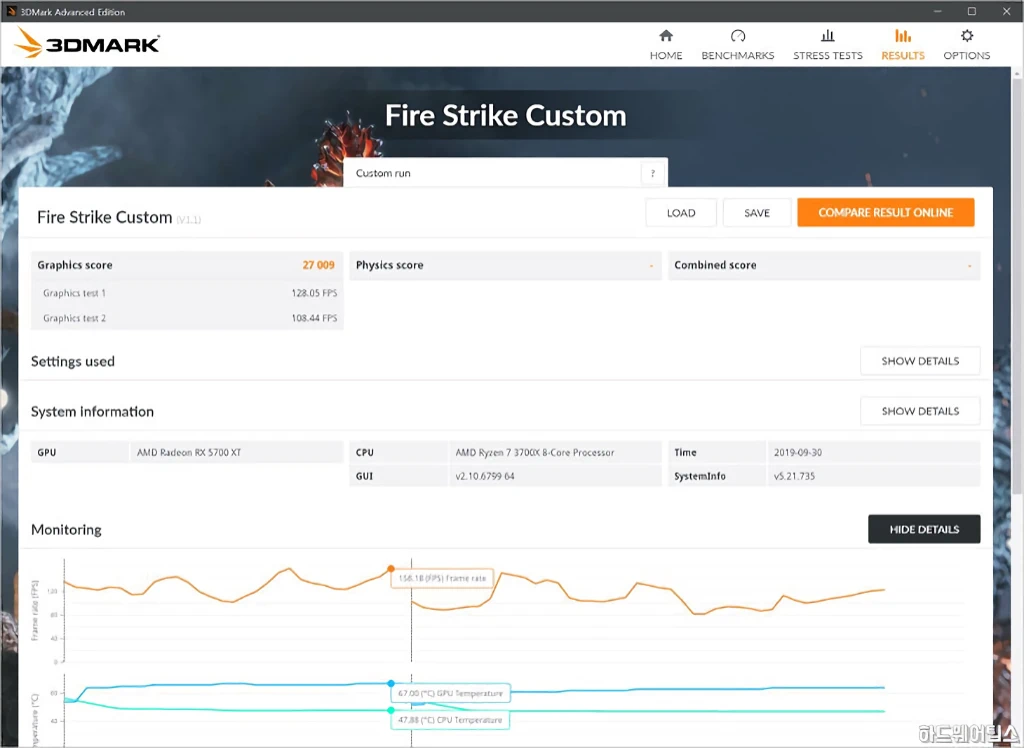The image size is (1024, 748).
Task: Click the LOAD button
Action: coord(680,213)
